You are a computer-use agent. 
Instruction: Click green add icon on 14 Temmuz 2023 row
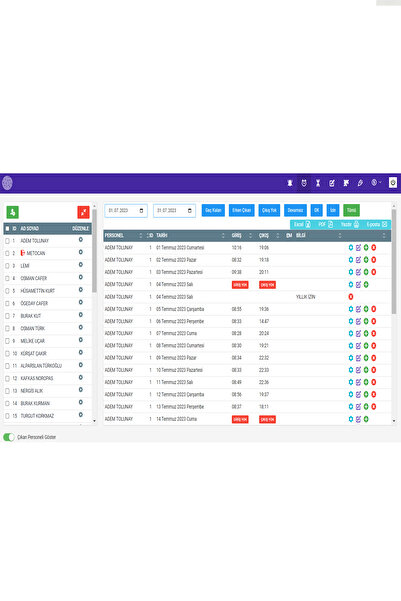point(366,419)
